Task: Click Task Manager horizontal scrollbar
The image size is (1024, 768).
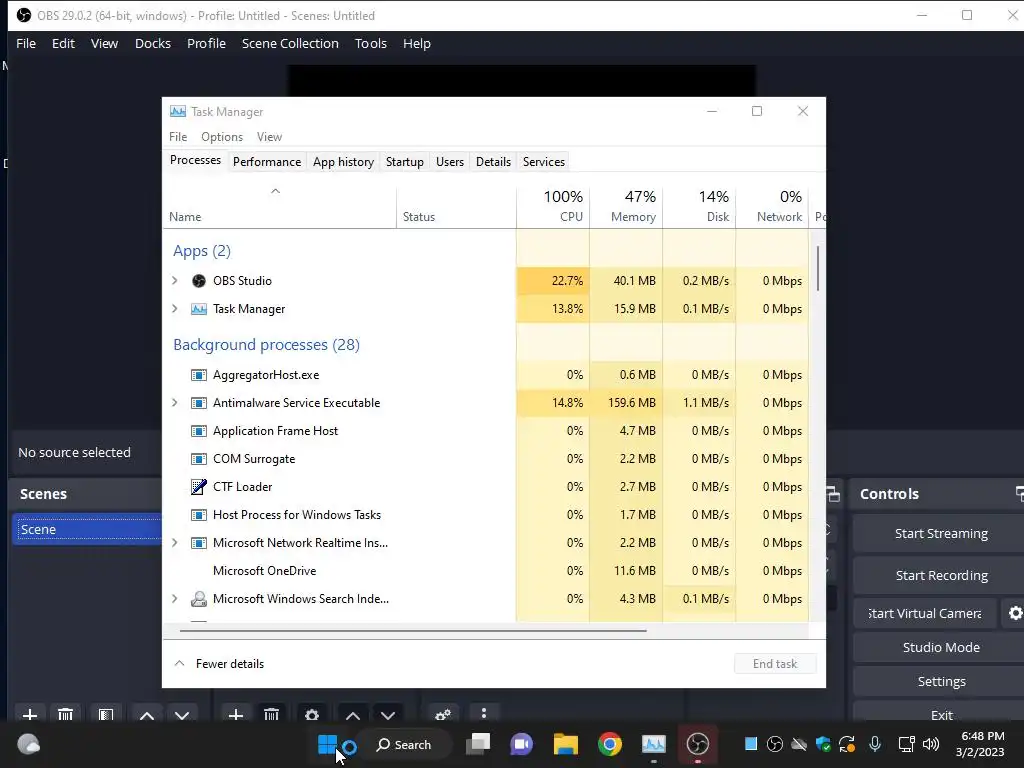Action: [x=413, y=631]
